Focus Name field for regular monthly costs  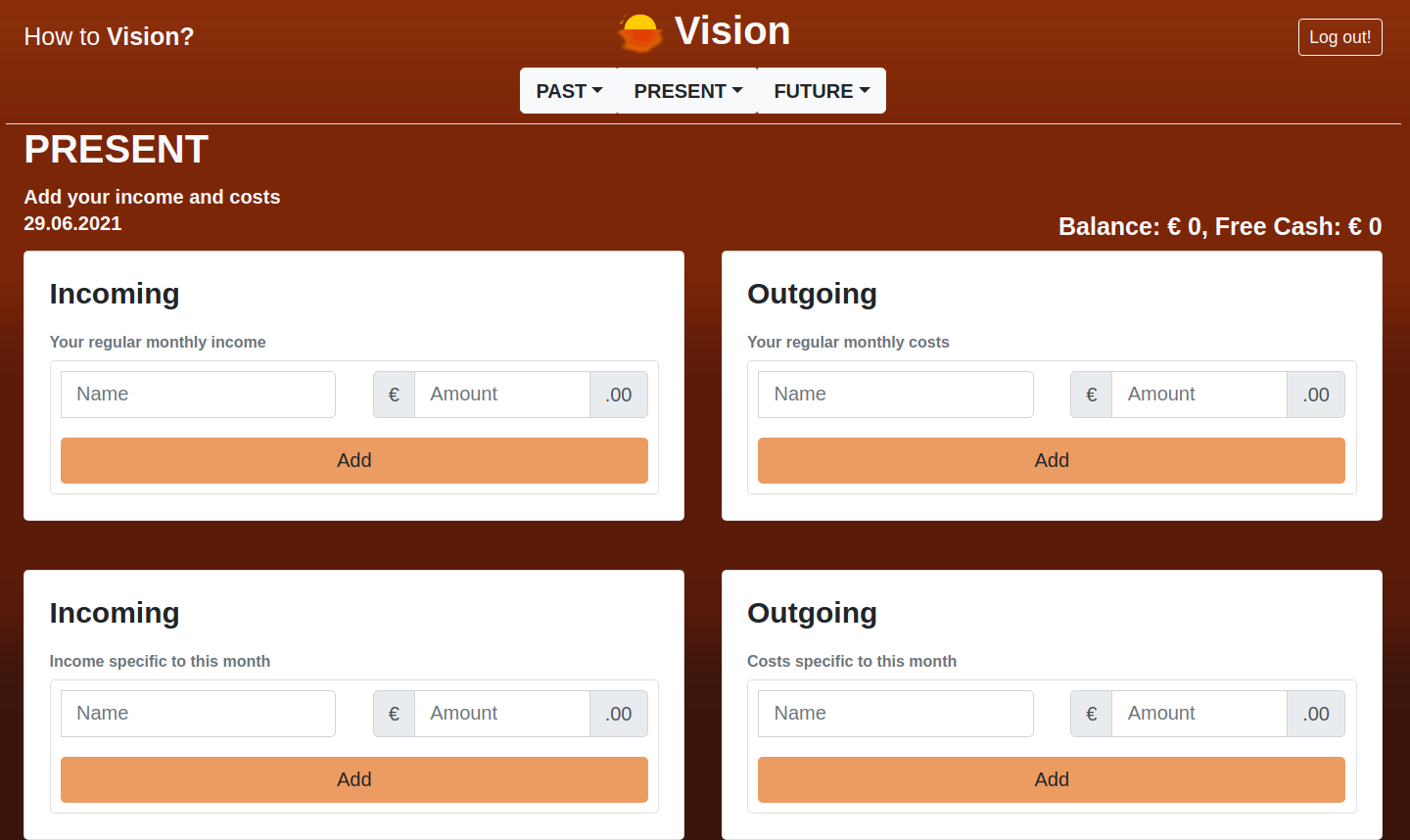(895, 395)
